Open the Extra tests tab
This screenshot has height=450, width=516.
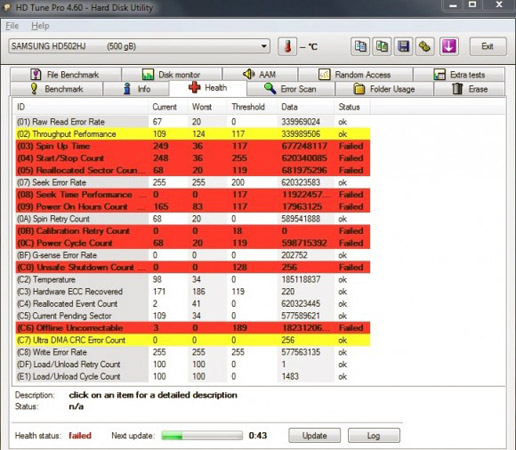pos(459,74)
